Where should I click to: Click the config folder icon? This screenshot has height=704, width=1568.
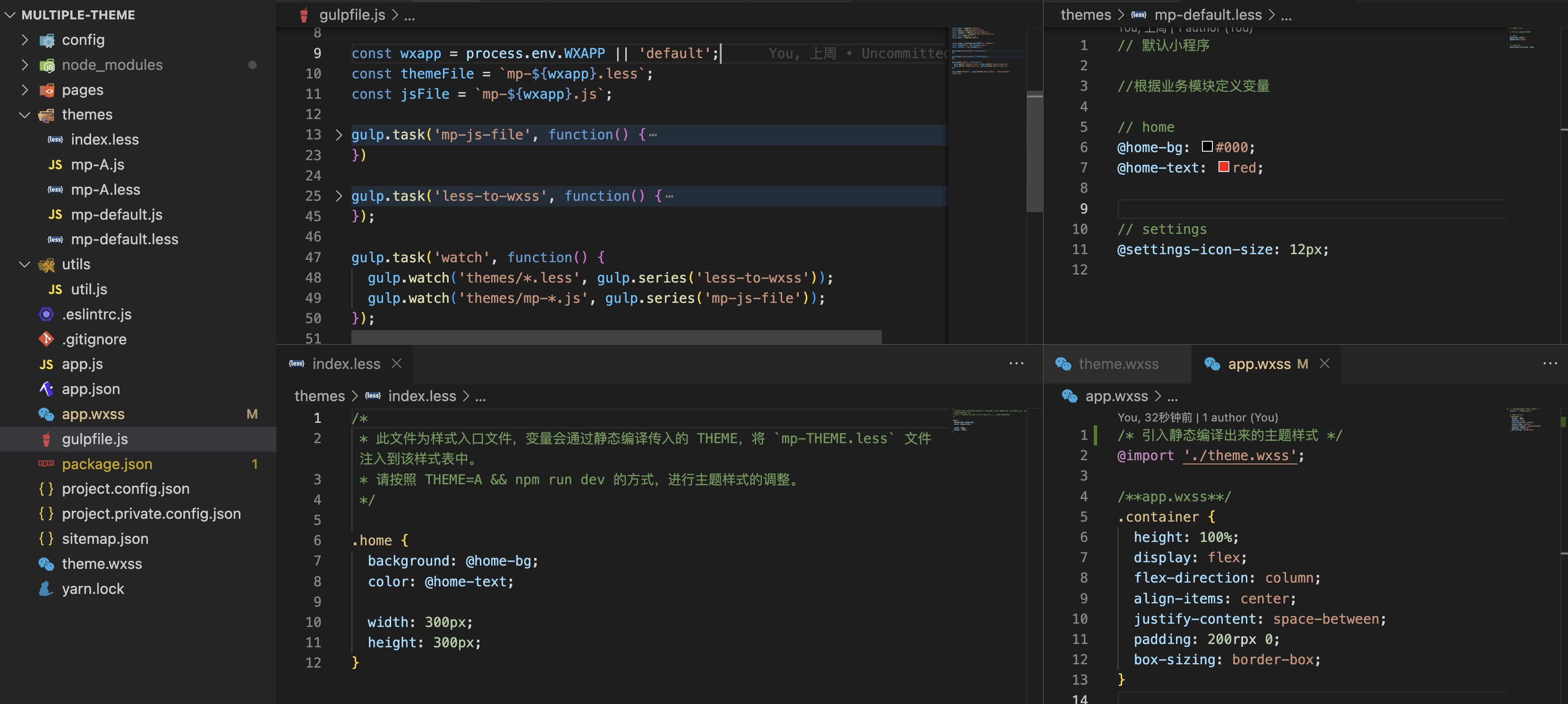(x=47, y=40)
